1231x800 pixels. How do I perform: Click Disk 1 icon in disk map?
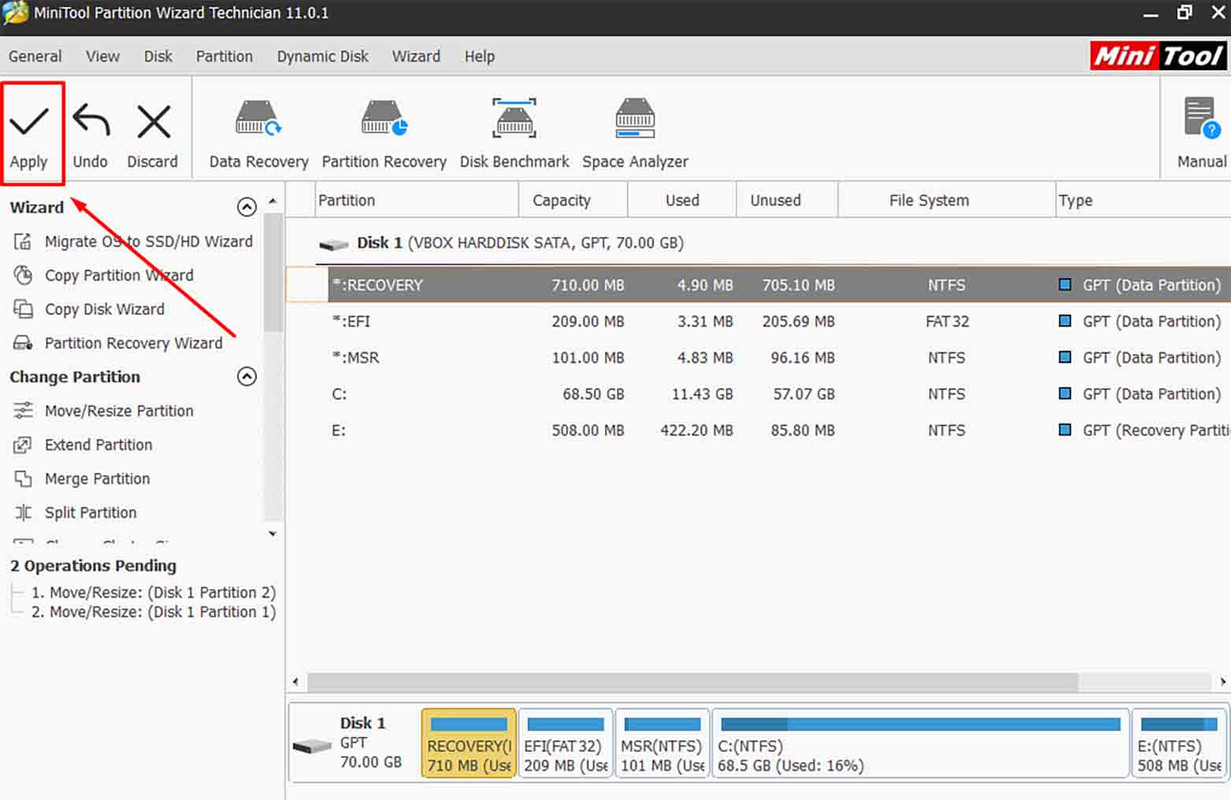tap(312, 746)
